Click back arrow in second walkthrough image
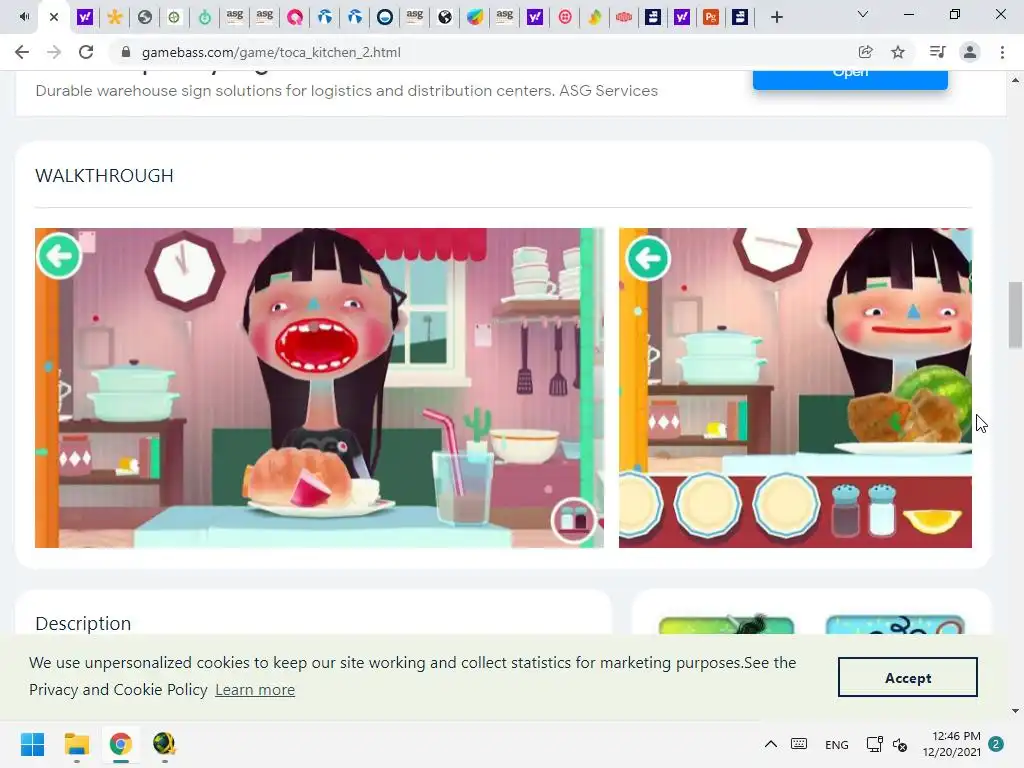1024x768 pixels. 648,259
